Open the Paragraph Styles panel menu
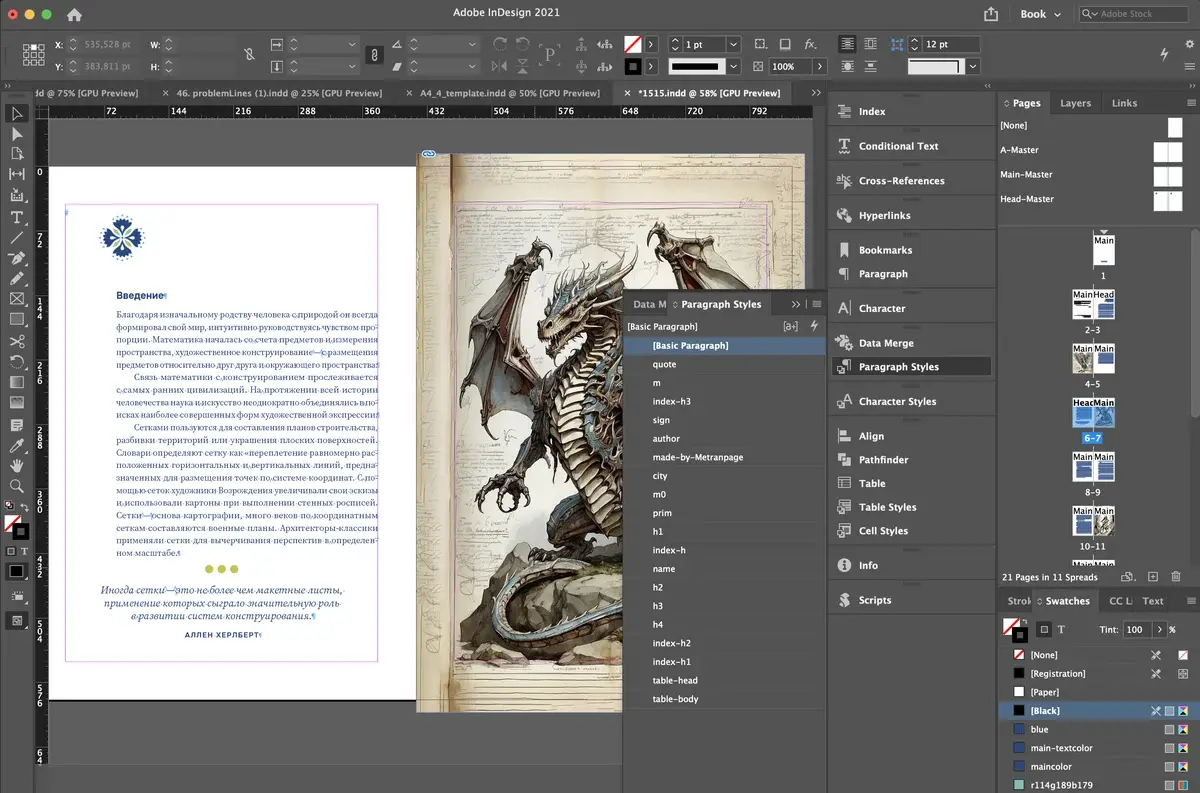 [817, 304]
